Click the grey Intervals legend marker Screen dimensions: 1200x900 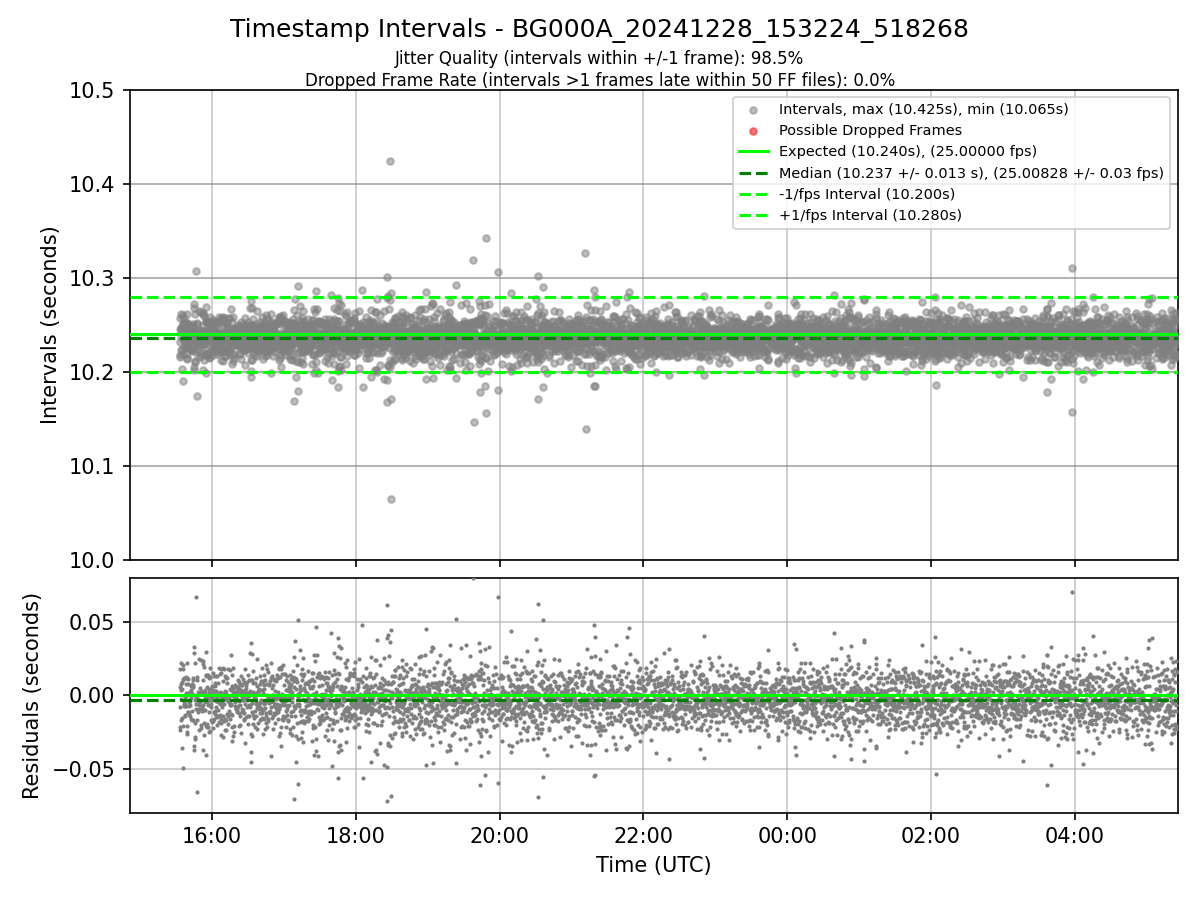(754, 110)
